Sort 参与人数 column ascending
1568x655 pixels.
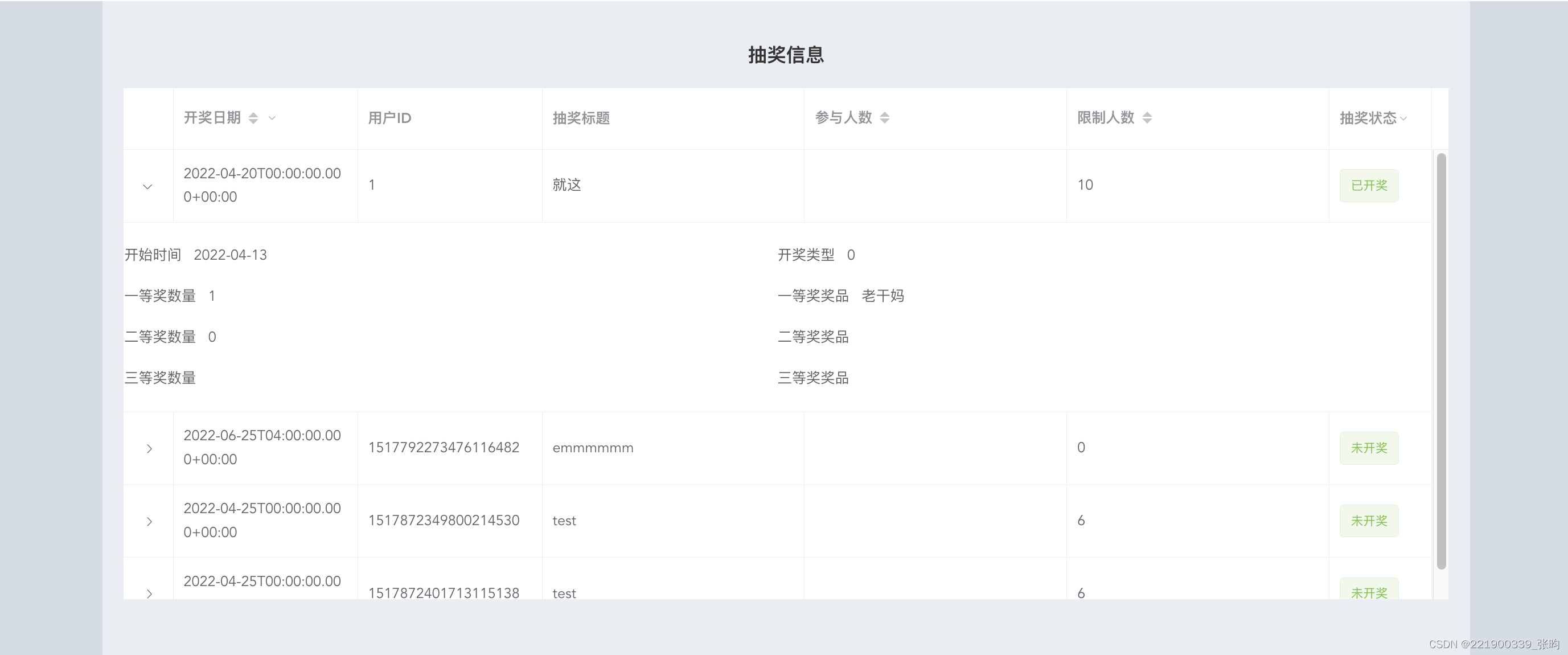point(885,114)
